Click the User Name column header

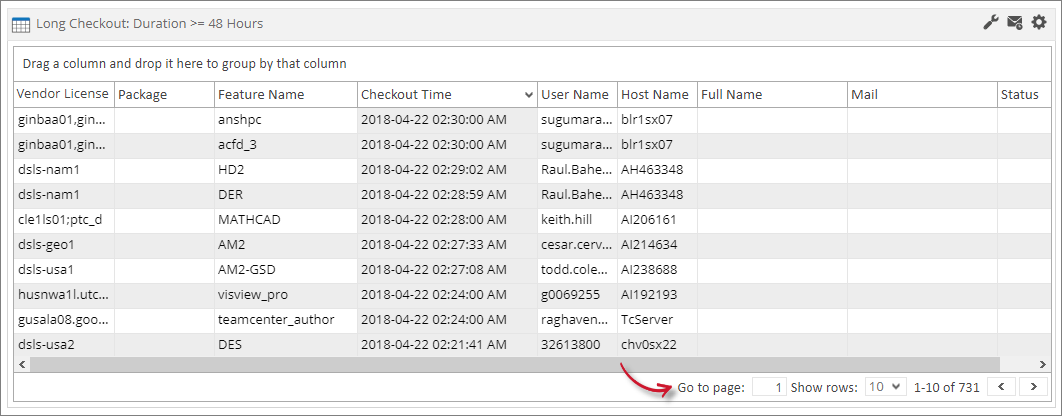point(577,95)
